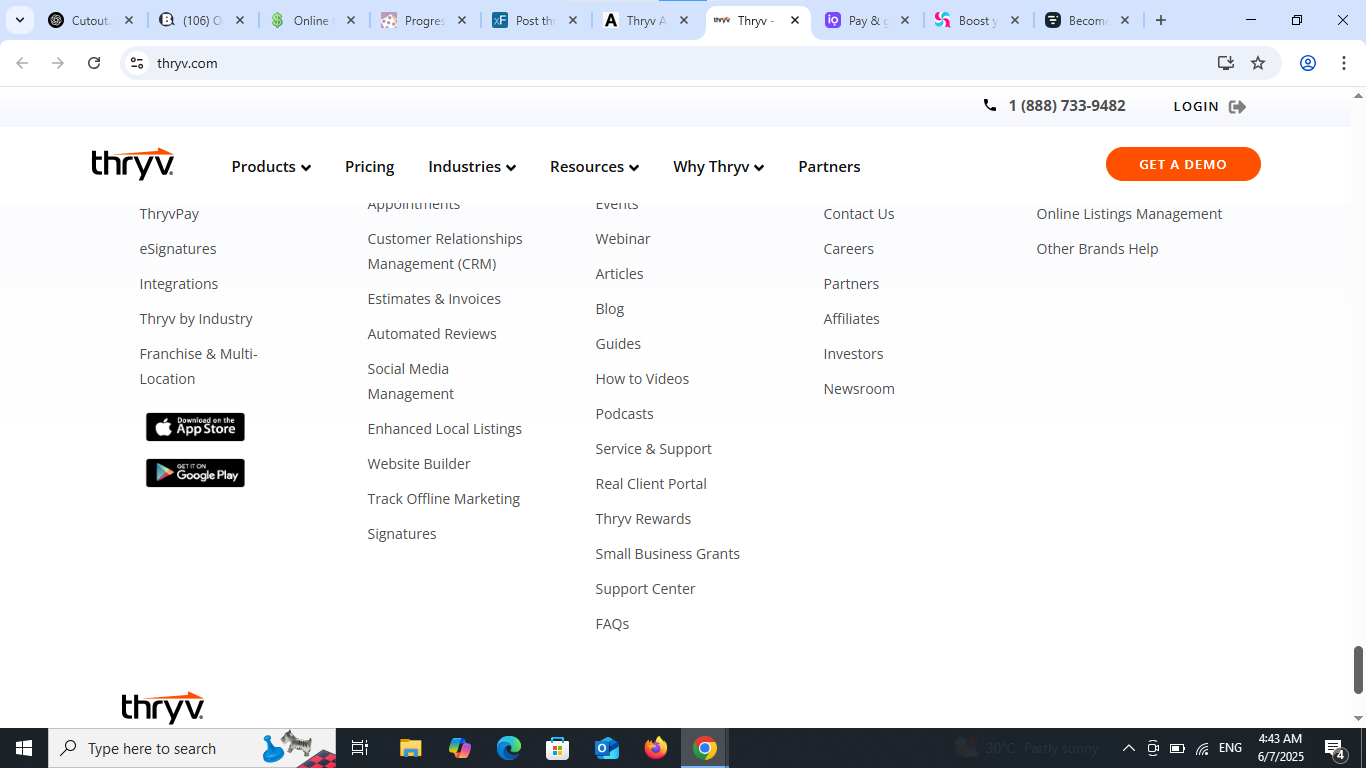Viewport: 1366px width, 768px height.
Task: Open ThryvPay footer link
Action: (169, 214)
